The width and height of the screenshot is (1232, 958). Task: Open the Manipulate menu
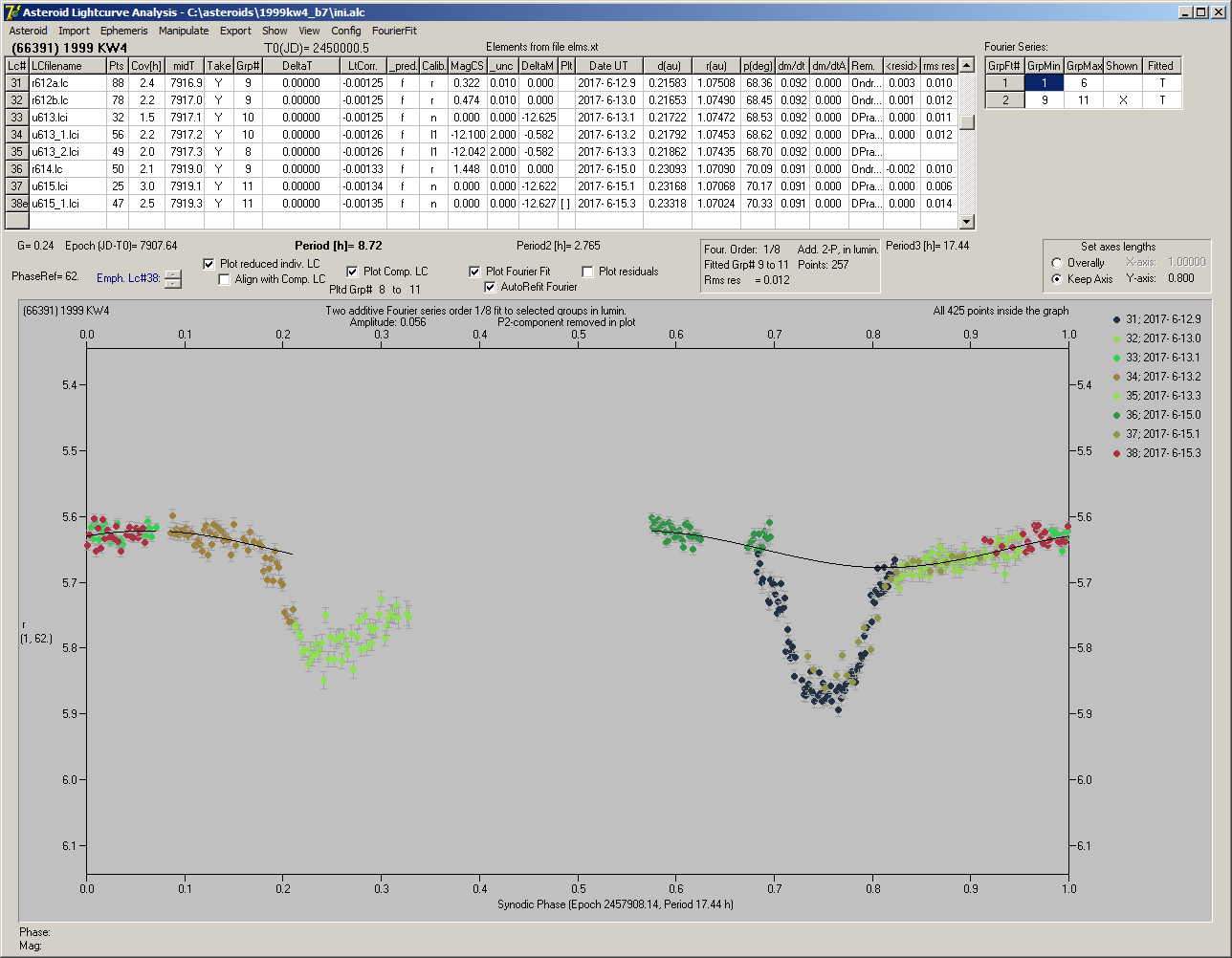[x=184, y=31]
